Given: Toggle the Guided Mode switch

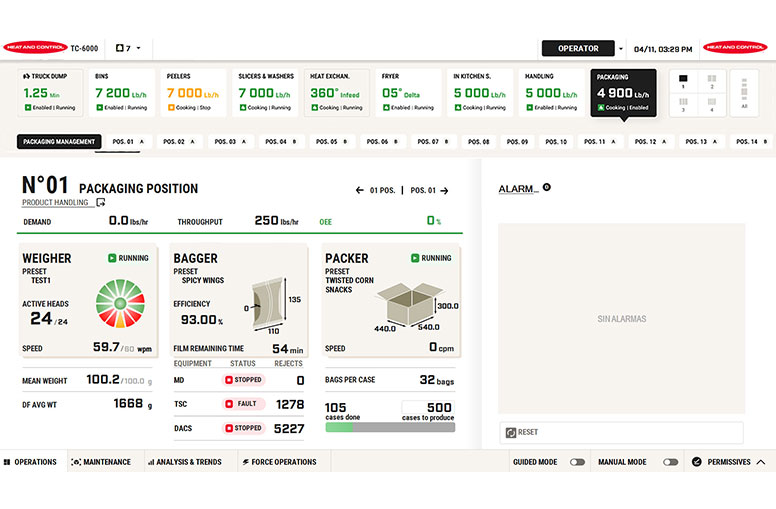Looking at the screenshot, I should tap(577, 462).
